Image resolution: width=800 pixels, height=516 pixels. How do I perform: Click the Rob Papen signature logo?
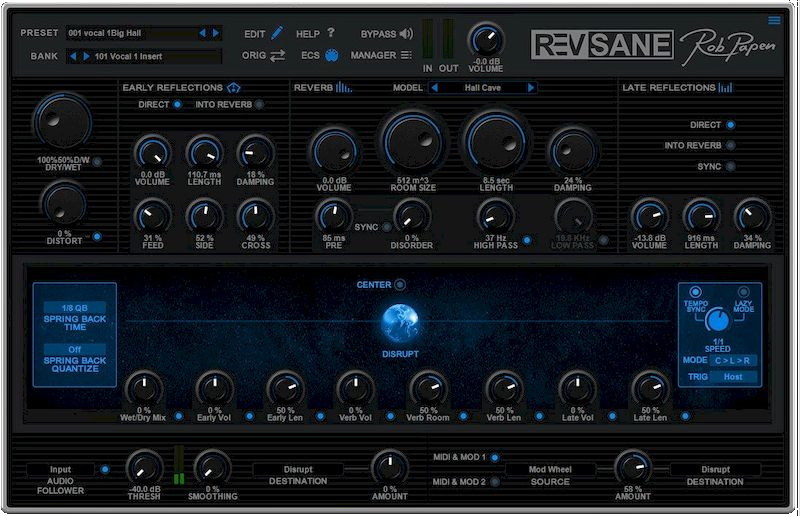(x=728, y=46)
